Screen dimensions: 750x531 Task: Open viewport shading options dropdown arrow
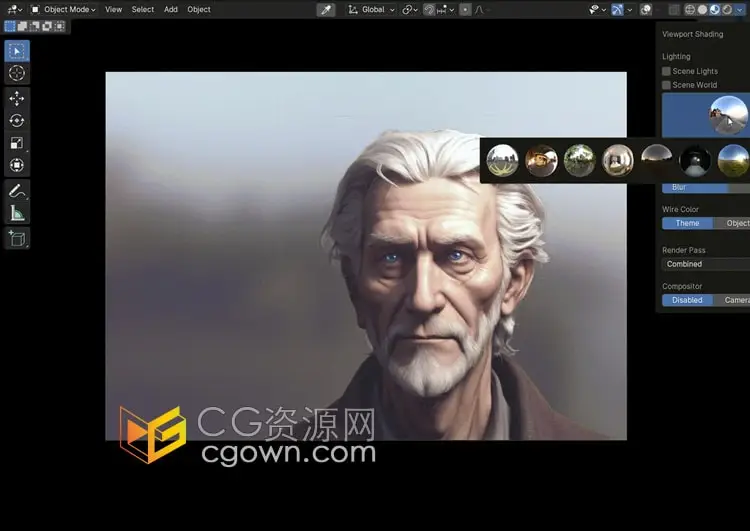coord(740,10)
